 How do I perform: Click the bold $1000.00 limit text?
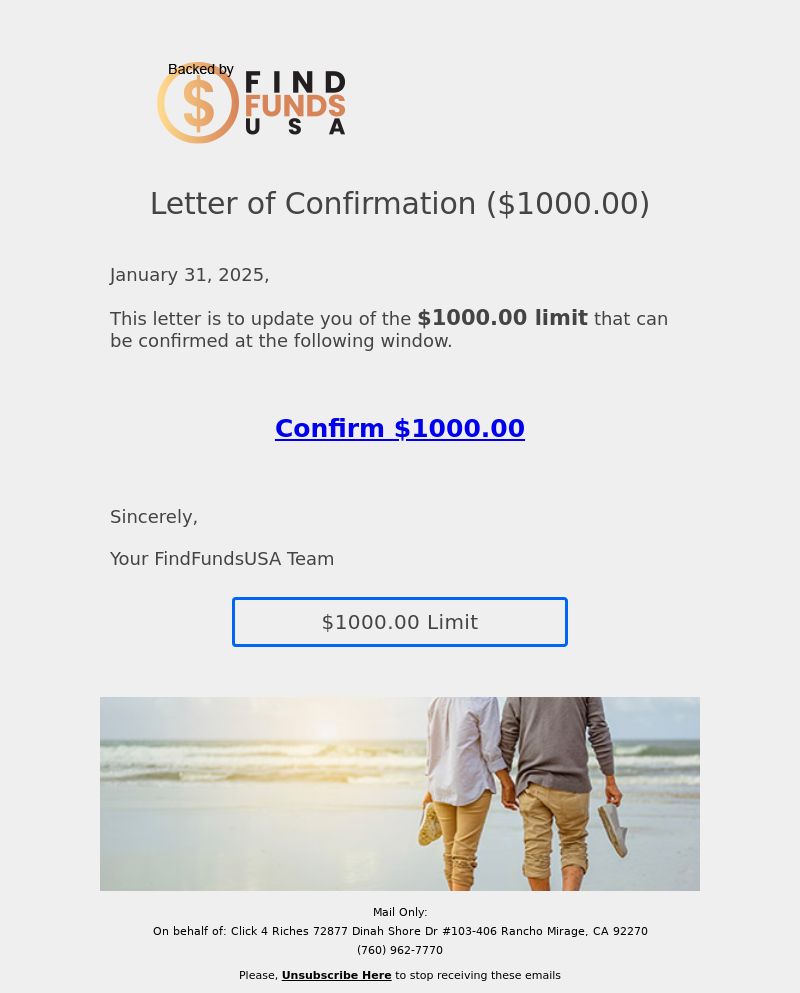point(502,318)
